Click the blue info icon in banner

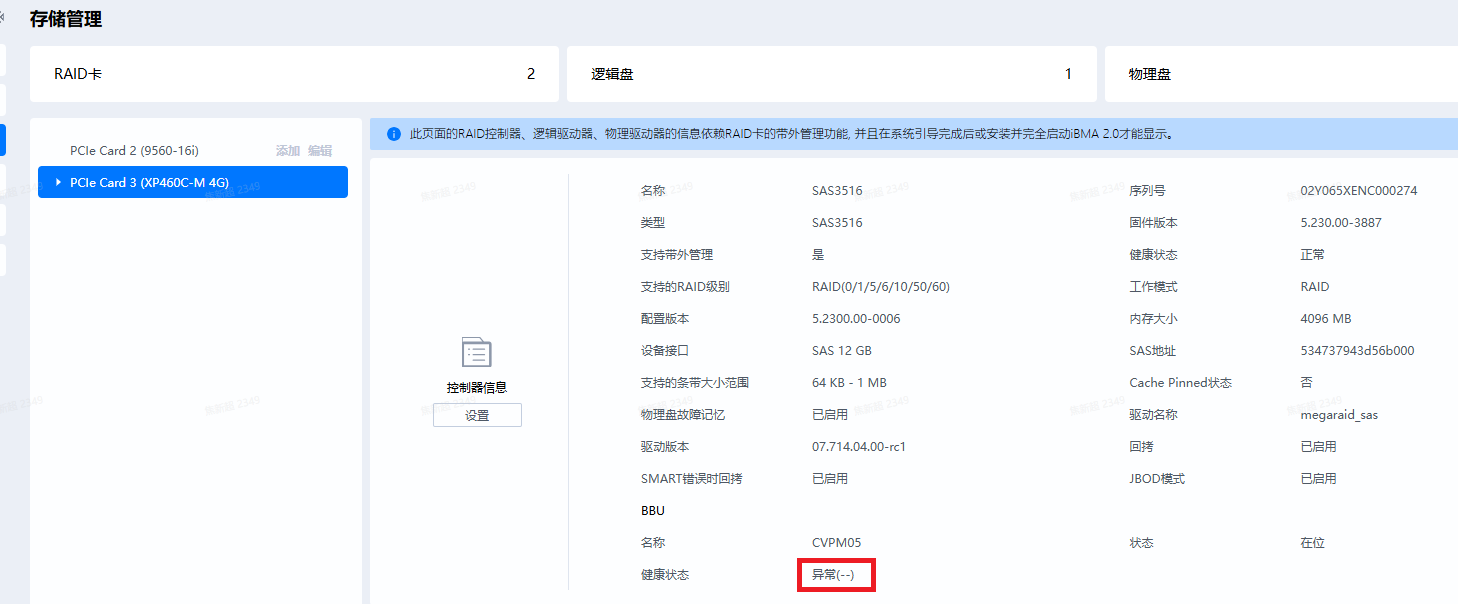pos(393,133)
